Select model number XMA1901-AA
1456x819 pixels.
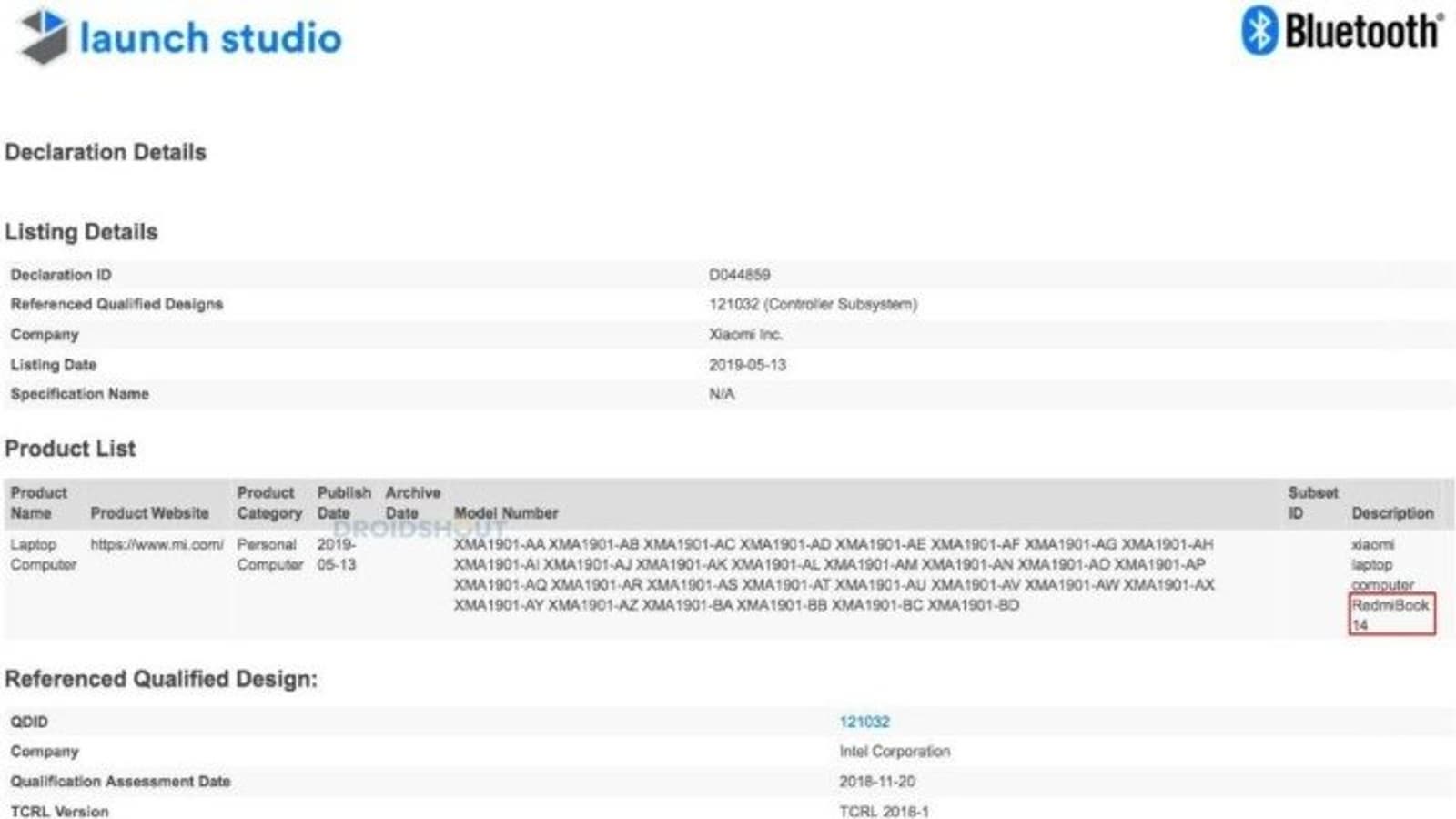(499, 544)
